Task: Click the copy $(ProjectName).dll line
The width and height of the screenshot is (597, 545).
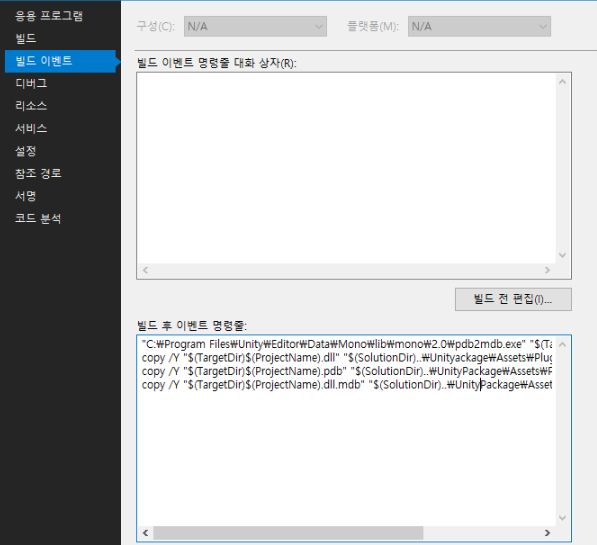Action: 346,358
